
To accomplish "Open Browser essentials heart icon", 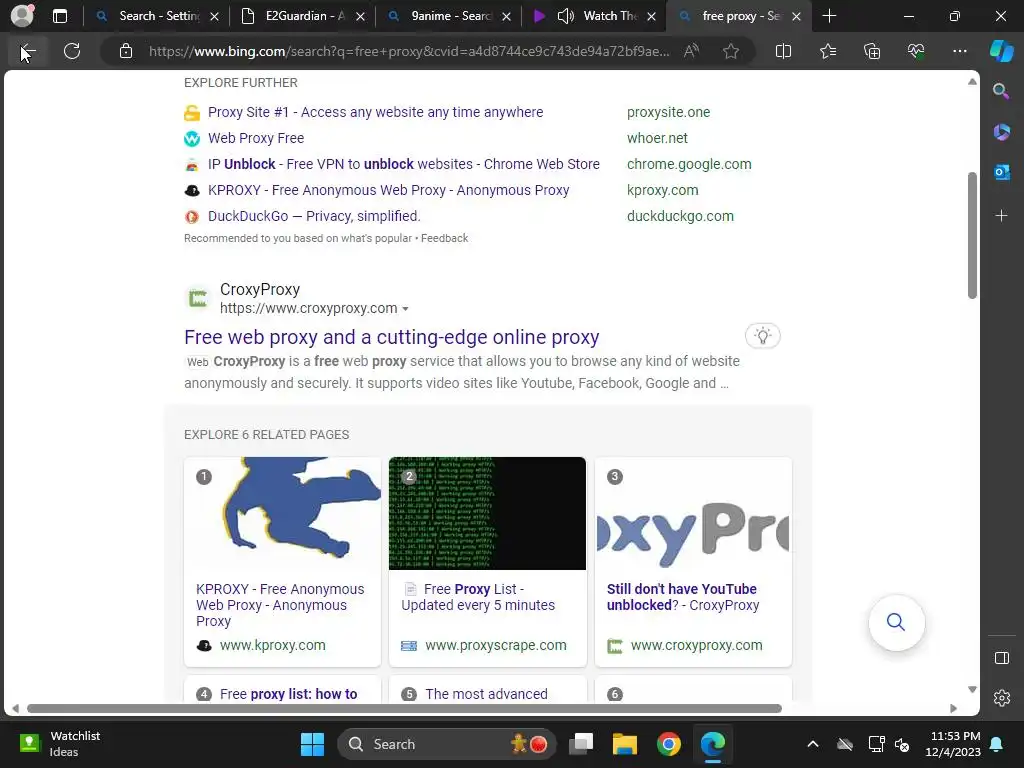I will [x=916, y=51].
